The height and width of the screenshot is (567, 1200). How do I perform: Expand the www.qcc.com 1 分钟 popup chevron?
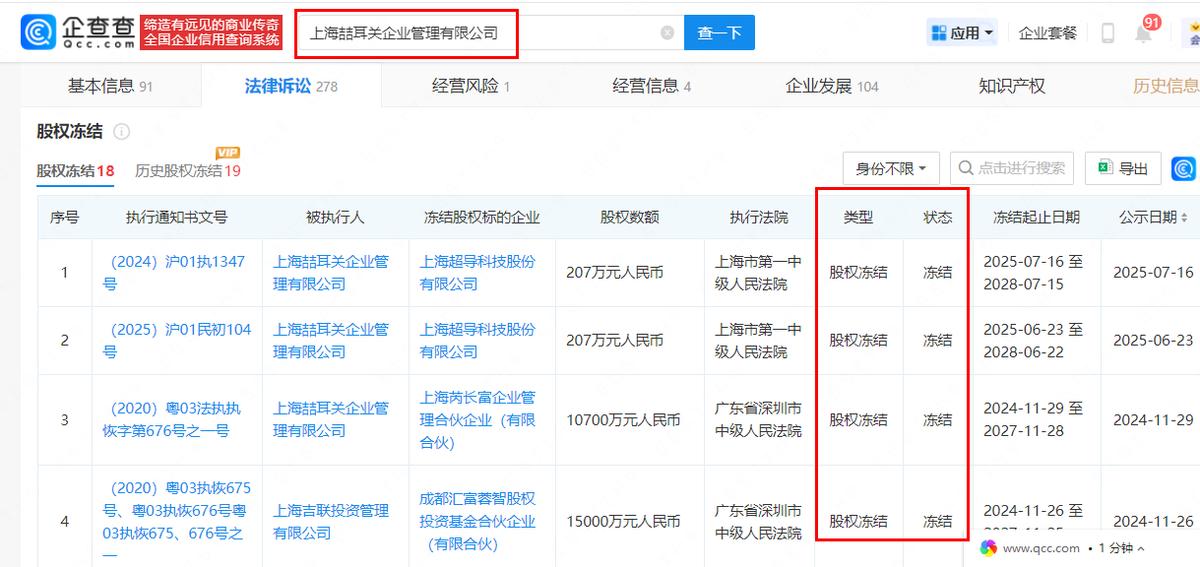pyautogui.click(x=1141, y=549)
